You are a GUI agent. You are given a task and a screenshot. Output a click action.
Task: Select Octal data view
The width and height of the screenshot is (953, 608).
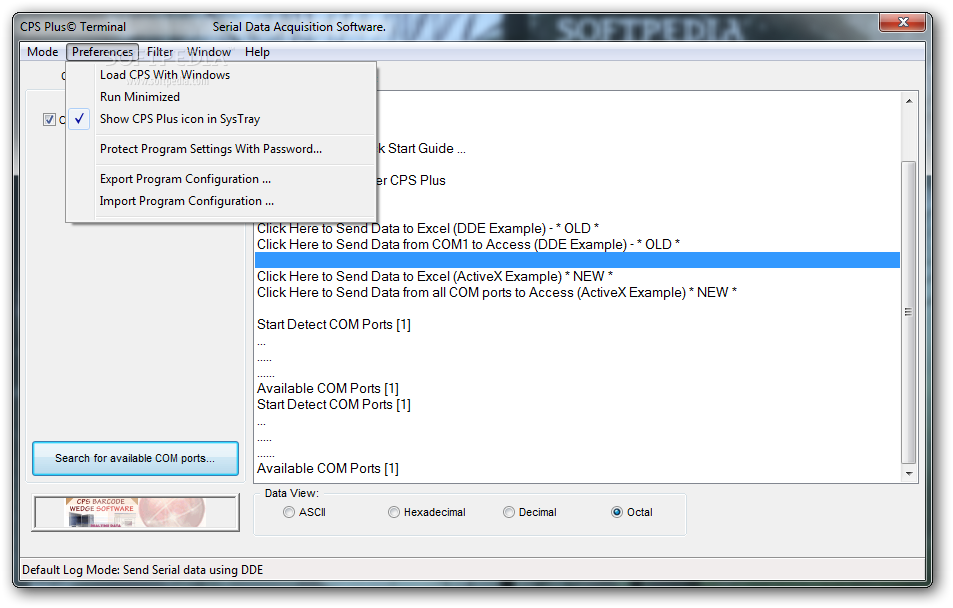coord(631,512)
